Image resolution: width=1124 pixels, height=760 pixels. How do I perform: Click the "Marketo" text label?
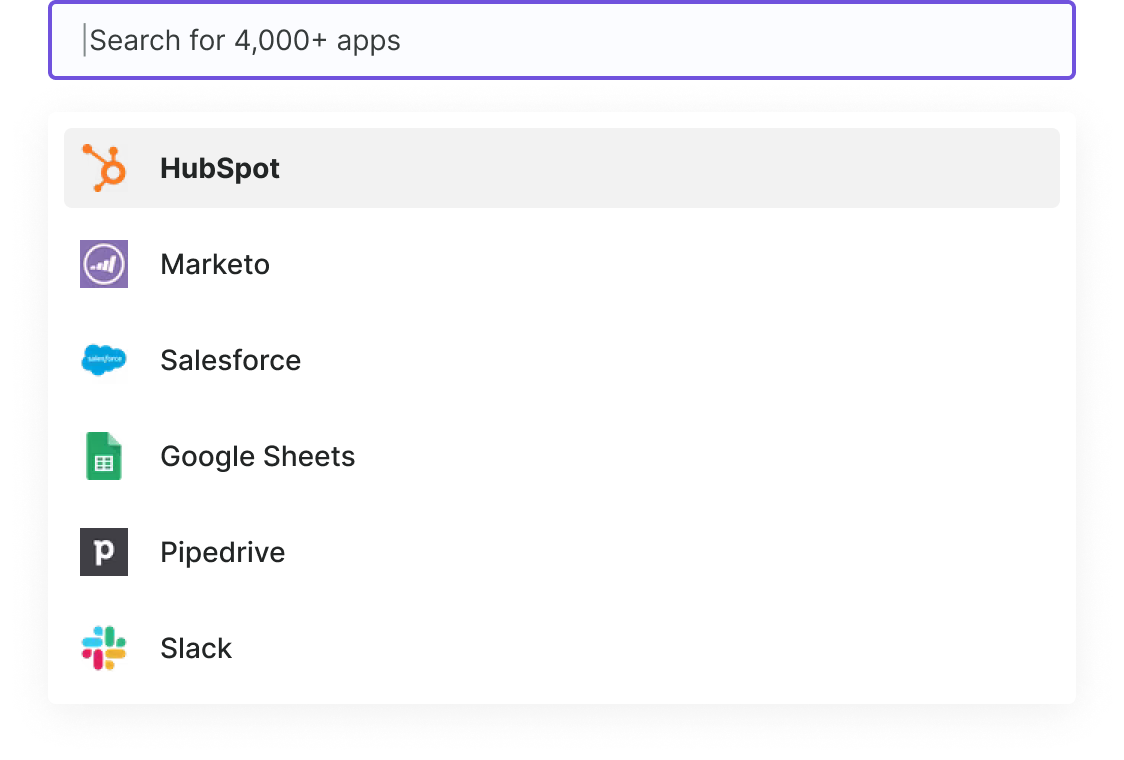pyautogui.click(x=215, y=265)
